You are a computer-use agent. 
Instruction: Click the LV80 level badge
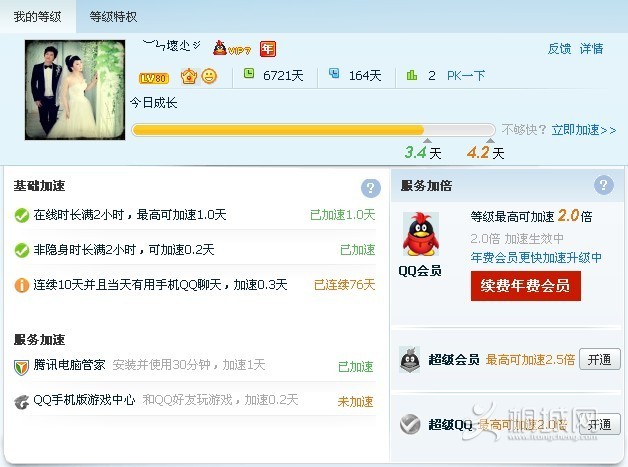154,78
